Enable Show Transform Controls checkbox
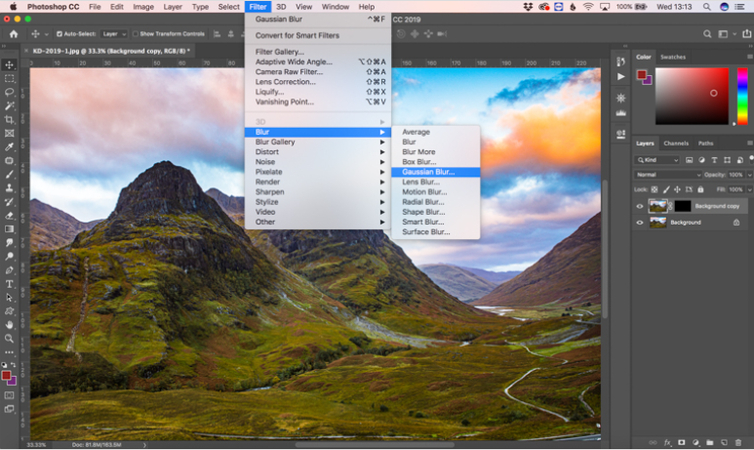This screenshot has width=754, height=450. (135, 33)
